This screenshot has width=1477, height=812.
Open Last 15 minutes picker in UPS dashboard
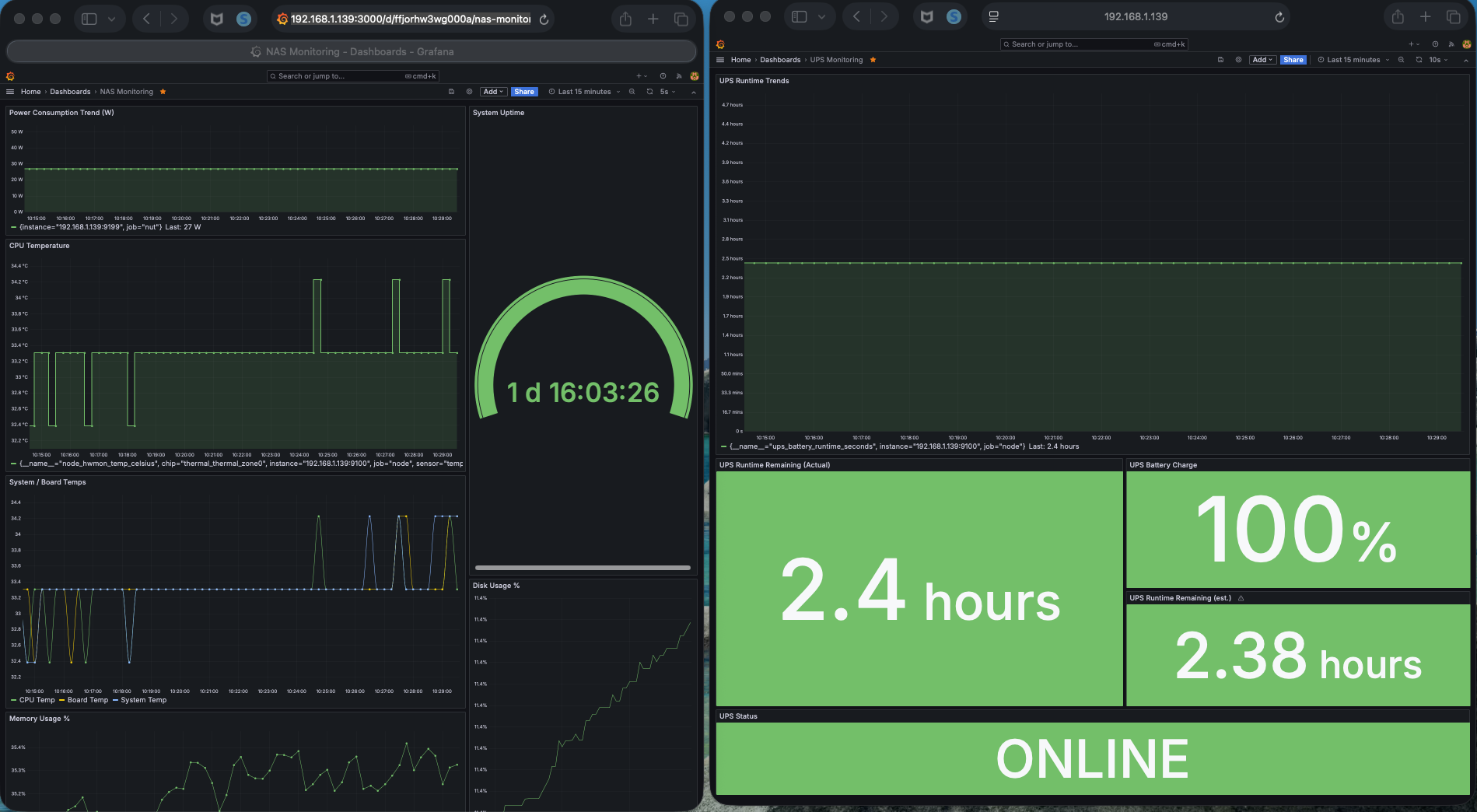tap(1353, 60)
